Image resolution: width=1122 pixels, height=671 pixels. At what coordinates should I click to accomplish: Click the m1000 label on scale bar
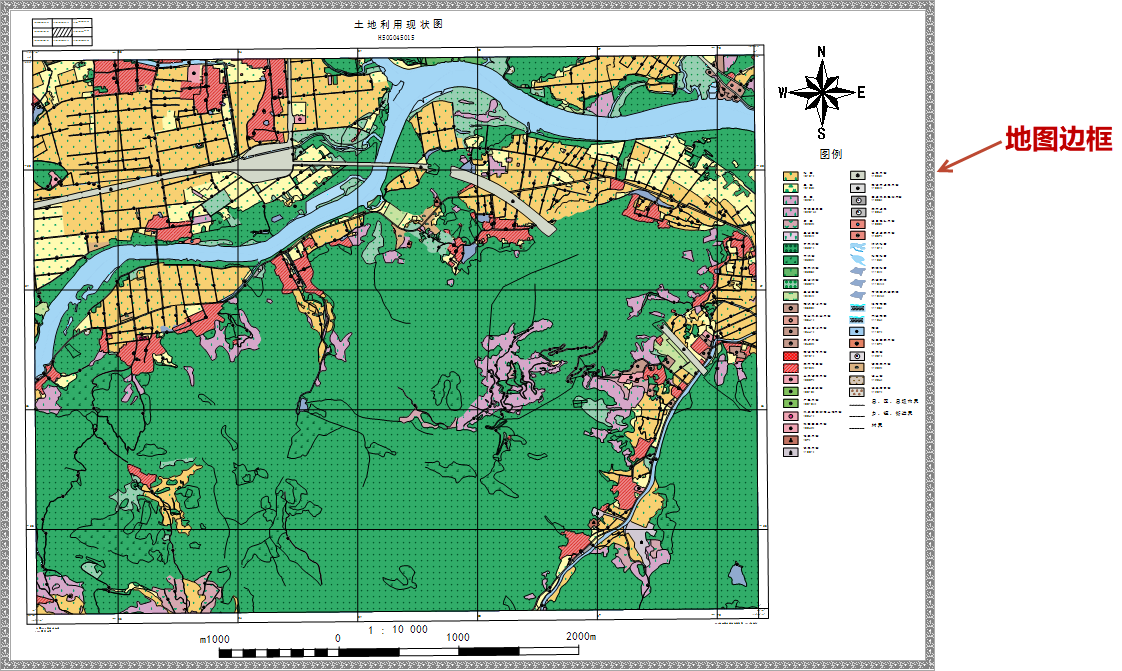click(214, 639)
